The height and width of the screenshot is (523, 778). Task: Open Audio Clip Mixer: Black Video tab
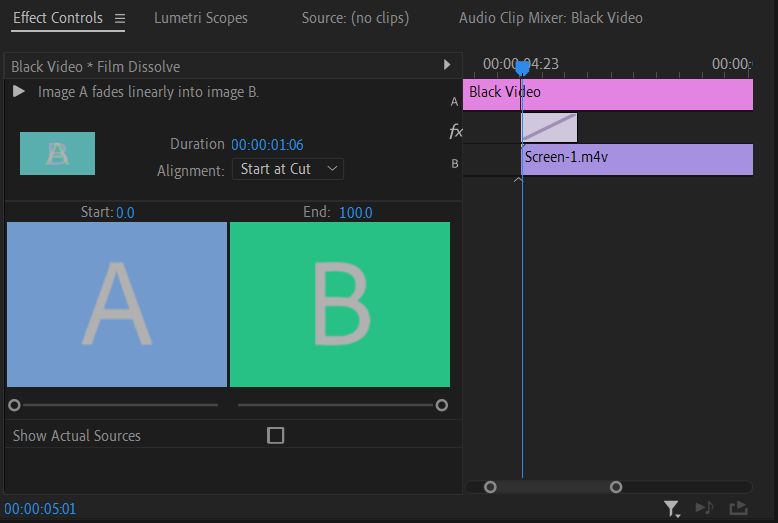(550, 18)
